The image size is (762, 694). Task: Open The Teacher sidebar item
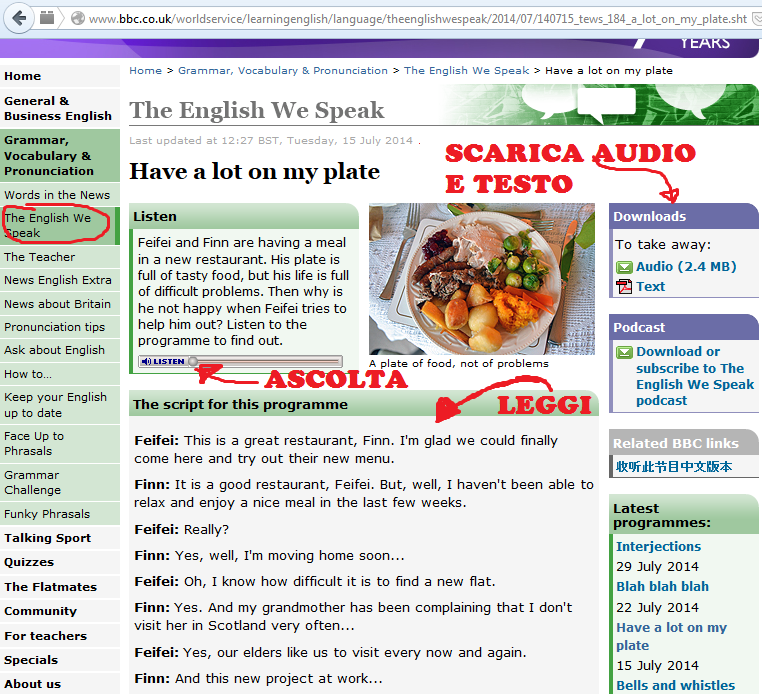(60, 257)
